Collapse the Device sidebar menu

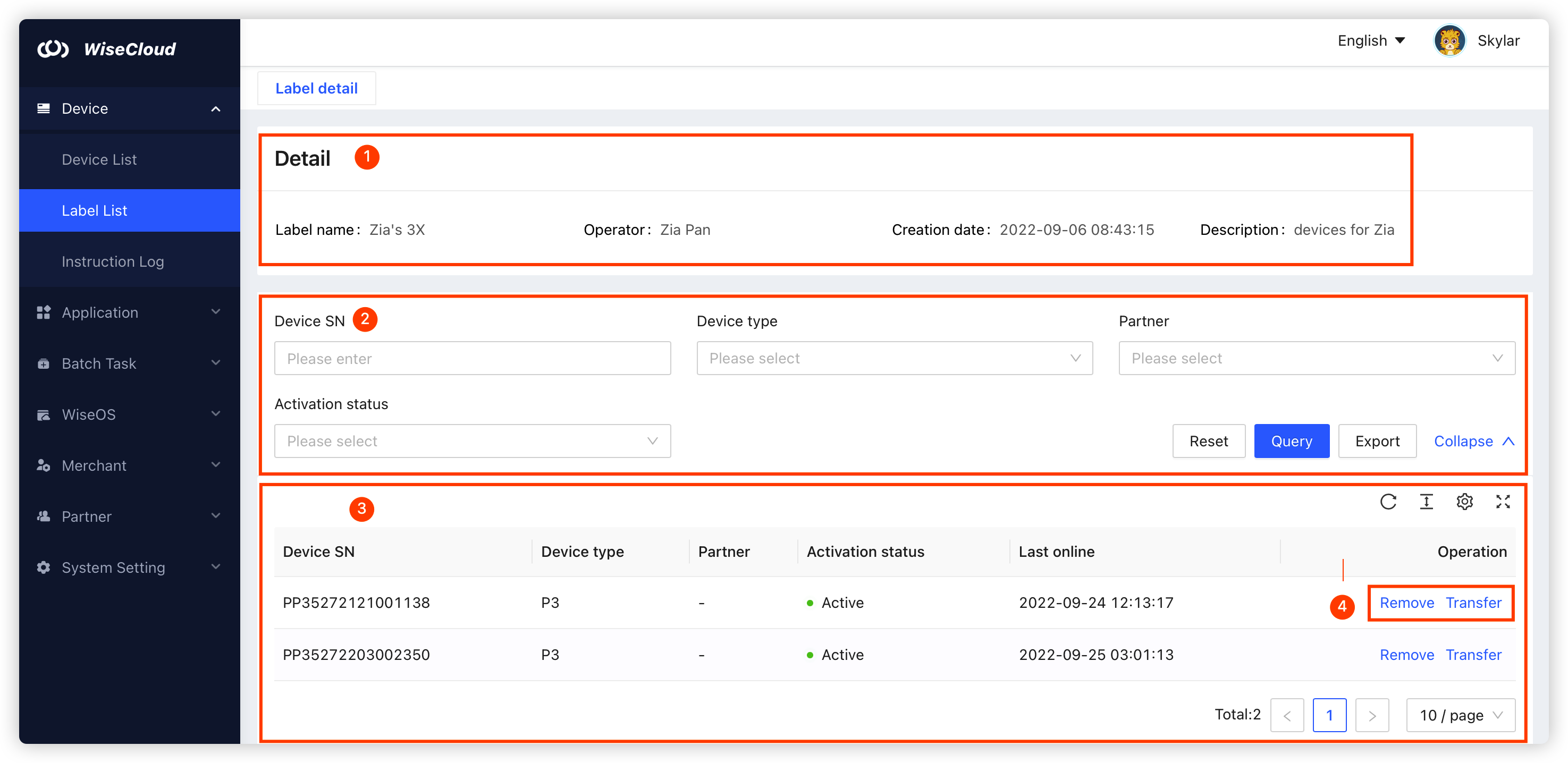coord(215,108)
